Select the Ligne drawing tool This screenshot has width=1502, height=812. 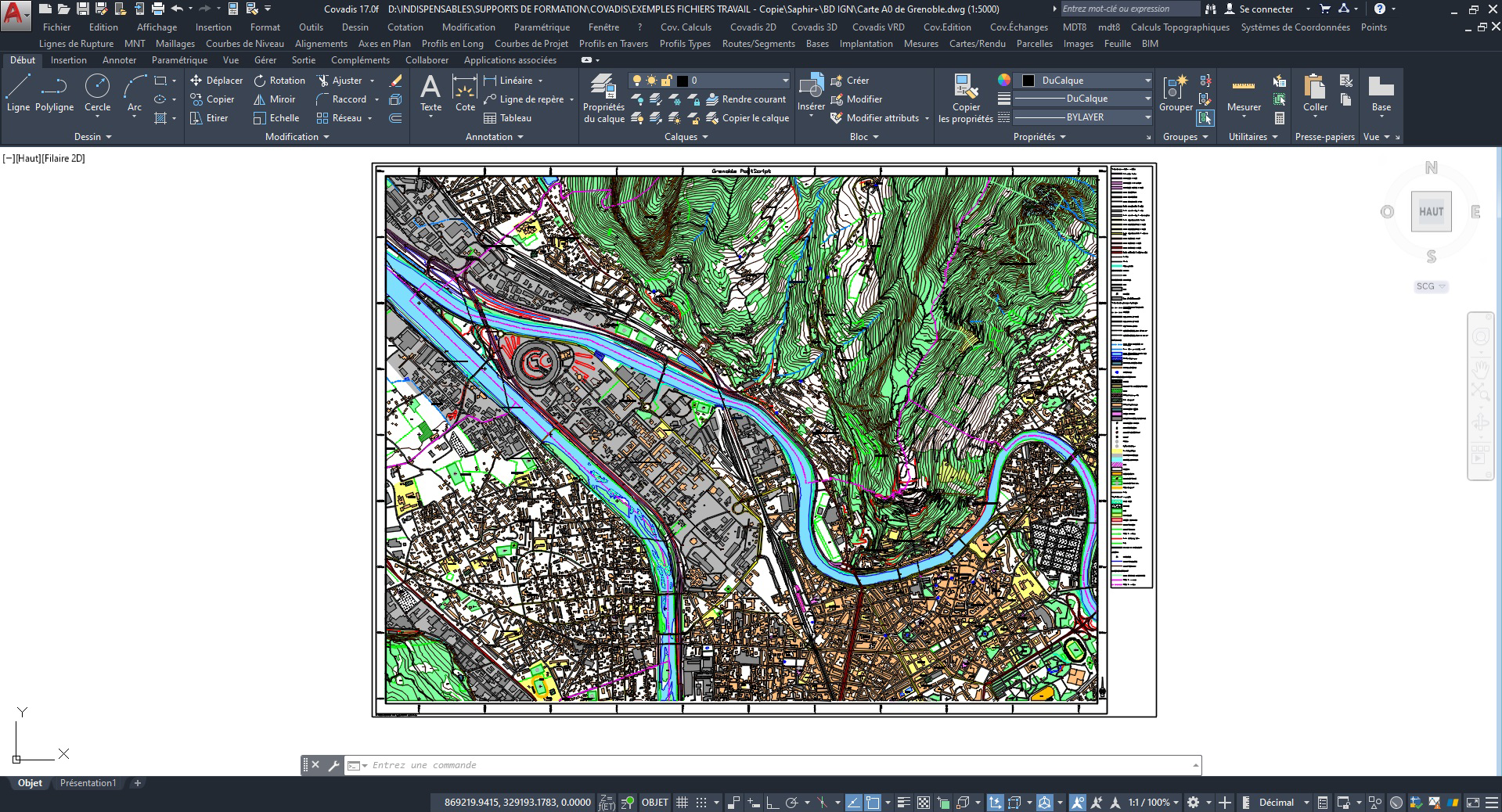point(18,93)
